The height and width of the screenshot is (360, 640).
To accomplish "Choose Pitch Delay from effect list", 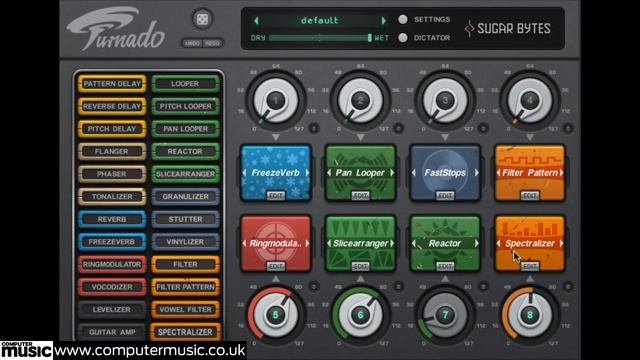I will (x=112, y=129).
